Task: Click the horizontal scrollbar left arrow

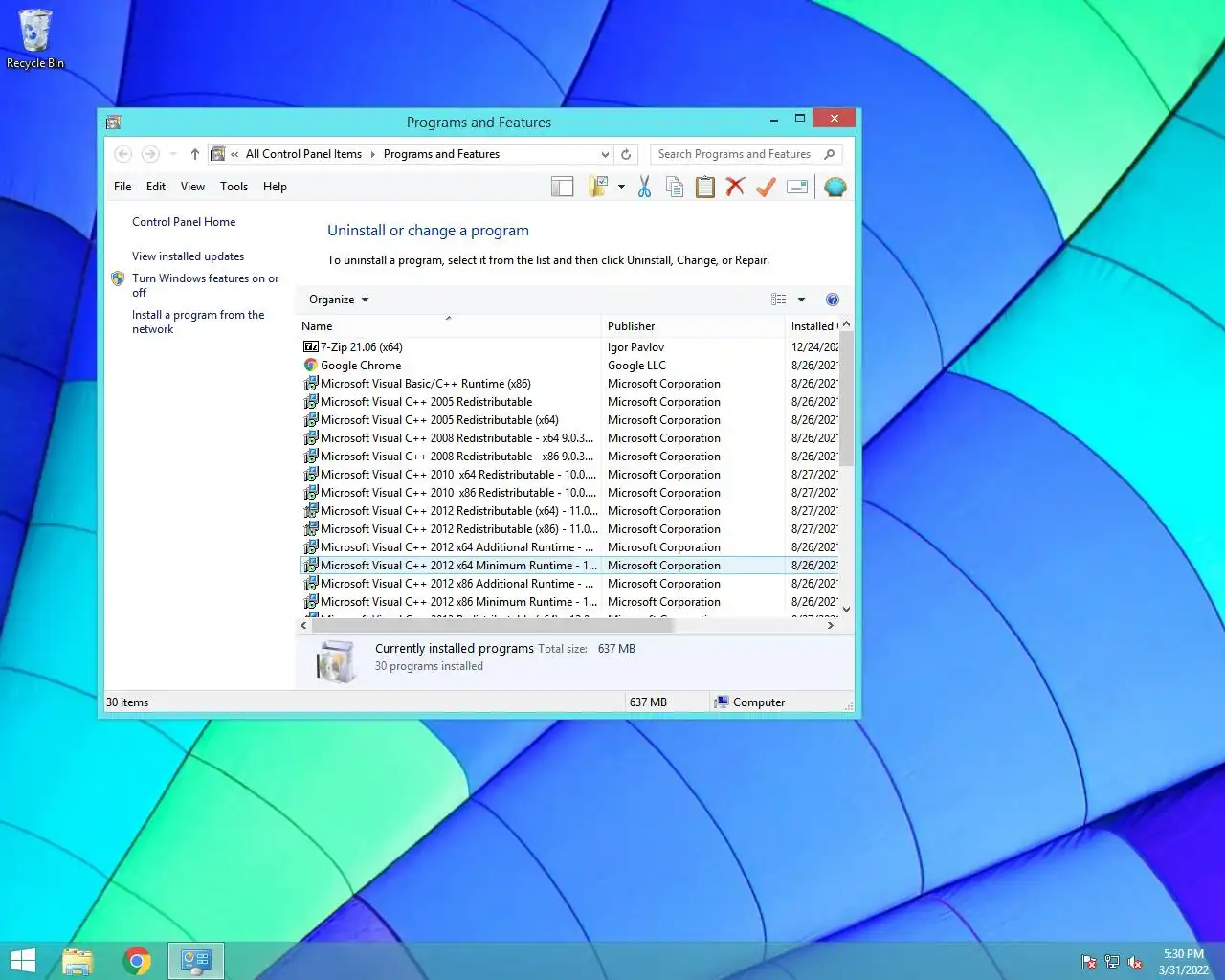Action: pyautogui.click(x=304, y=625)
